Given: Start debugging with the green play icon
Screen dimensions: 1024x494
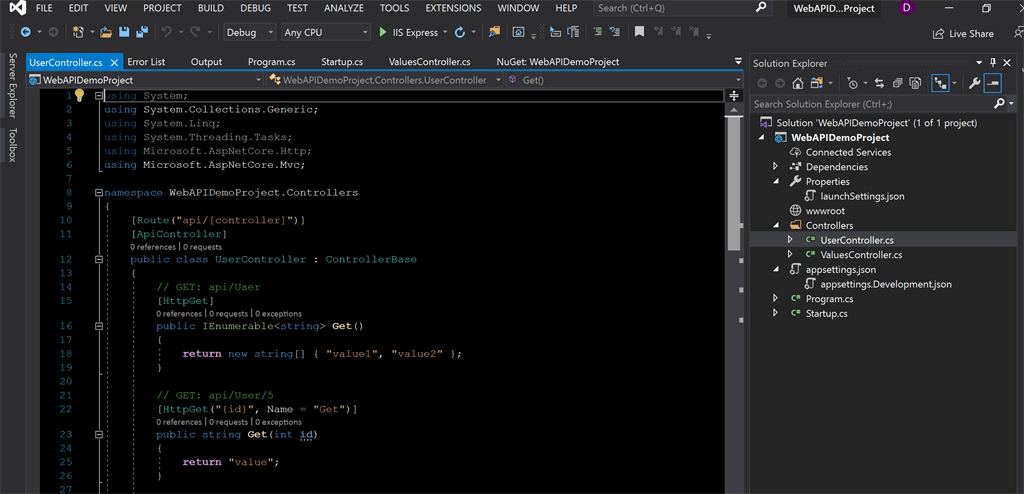Looking at the screenshot, I should (x=383, y=32).
